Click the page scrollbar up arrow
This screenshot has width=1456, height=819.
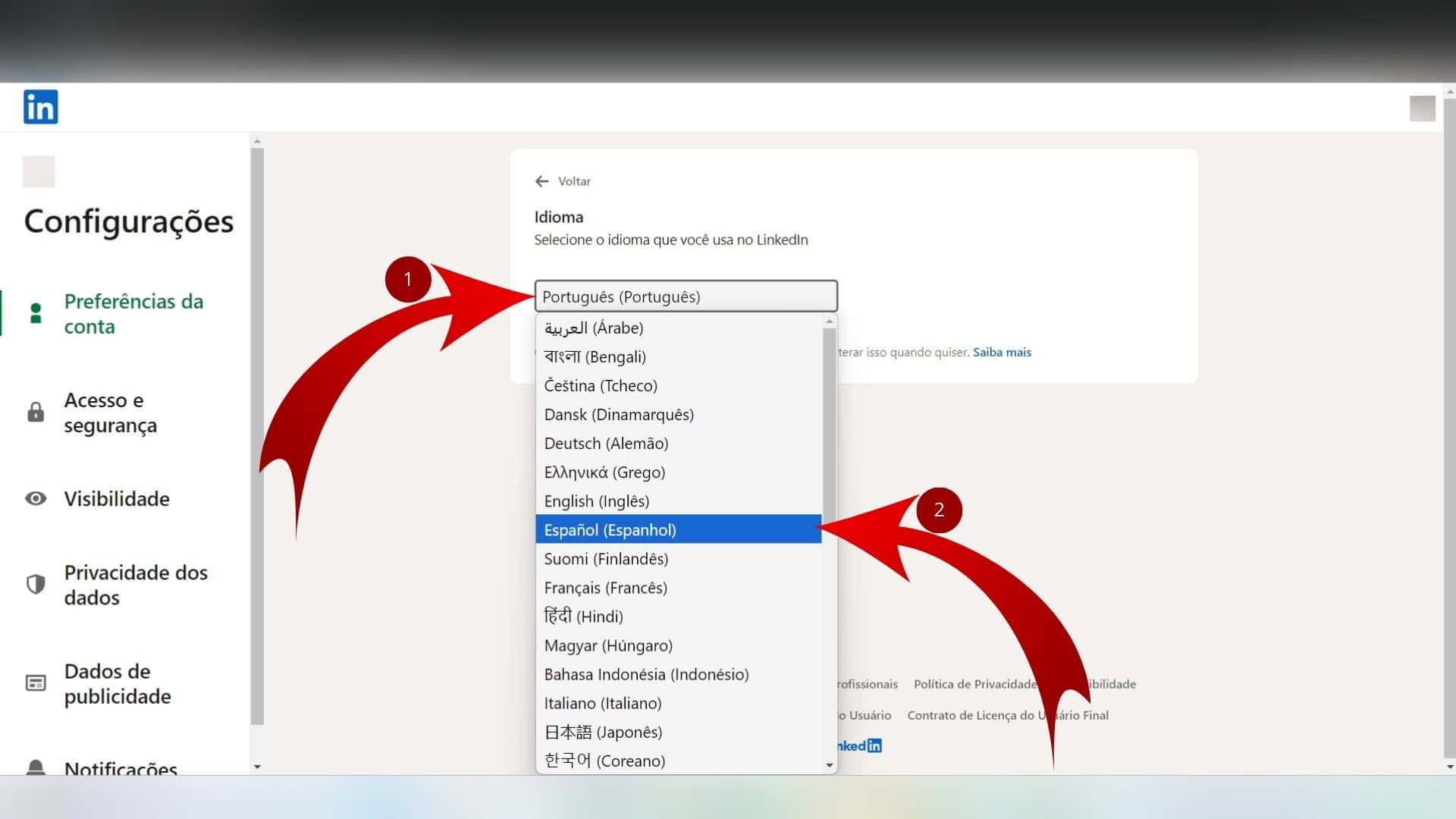tap(1449, 91)
